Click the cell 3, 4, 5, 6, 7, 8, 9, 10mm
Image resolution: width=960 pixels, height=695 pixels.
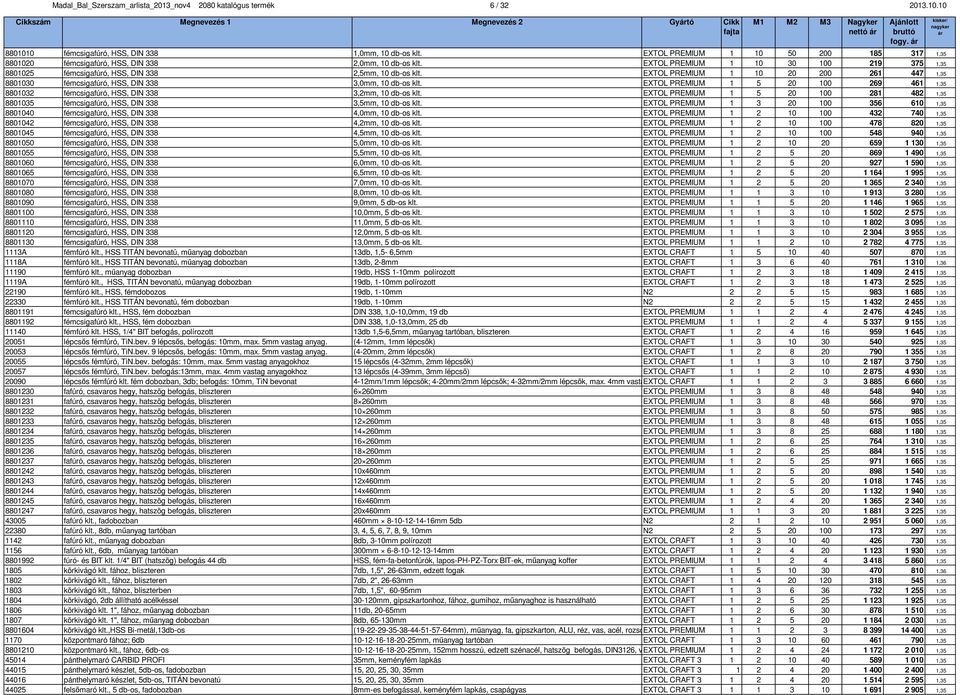392,531
